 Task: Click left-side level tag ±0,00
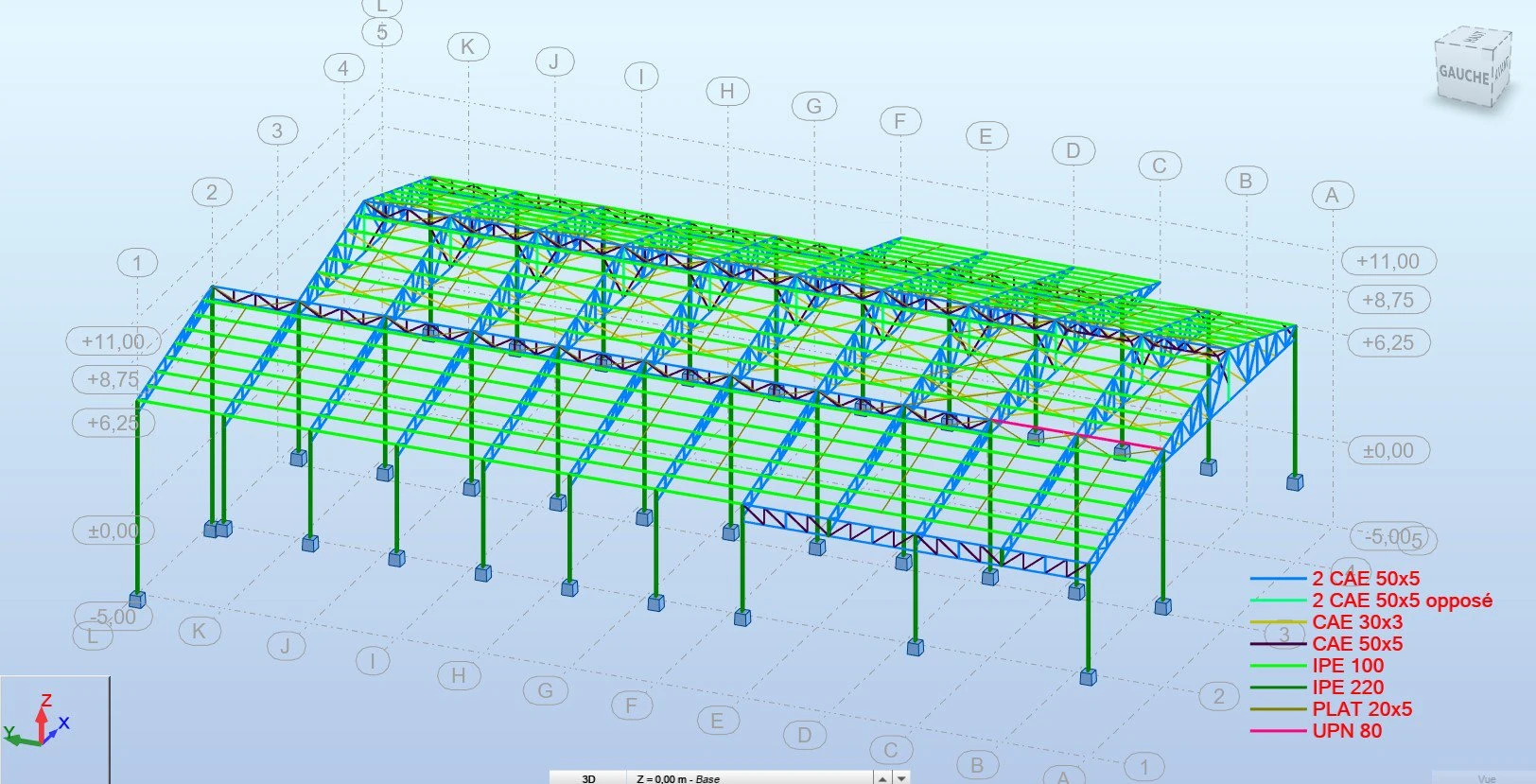pos(113,531)
